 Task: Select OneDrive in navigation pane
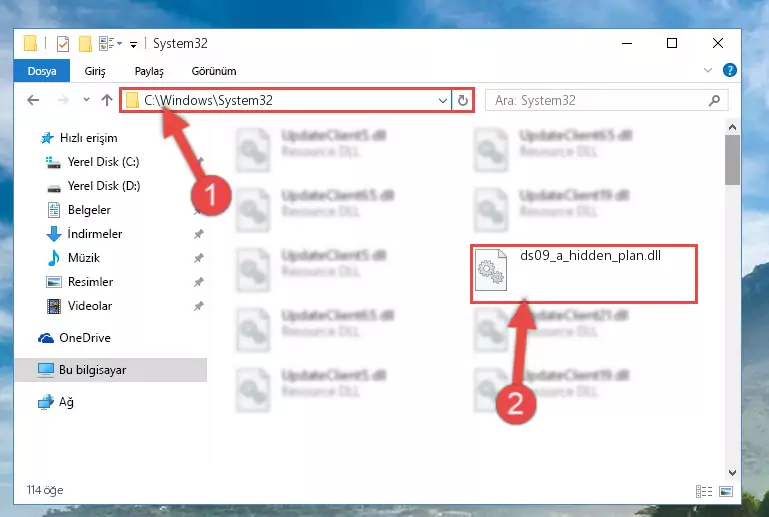(x=84, y=338)
